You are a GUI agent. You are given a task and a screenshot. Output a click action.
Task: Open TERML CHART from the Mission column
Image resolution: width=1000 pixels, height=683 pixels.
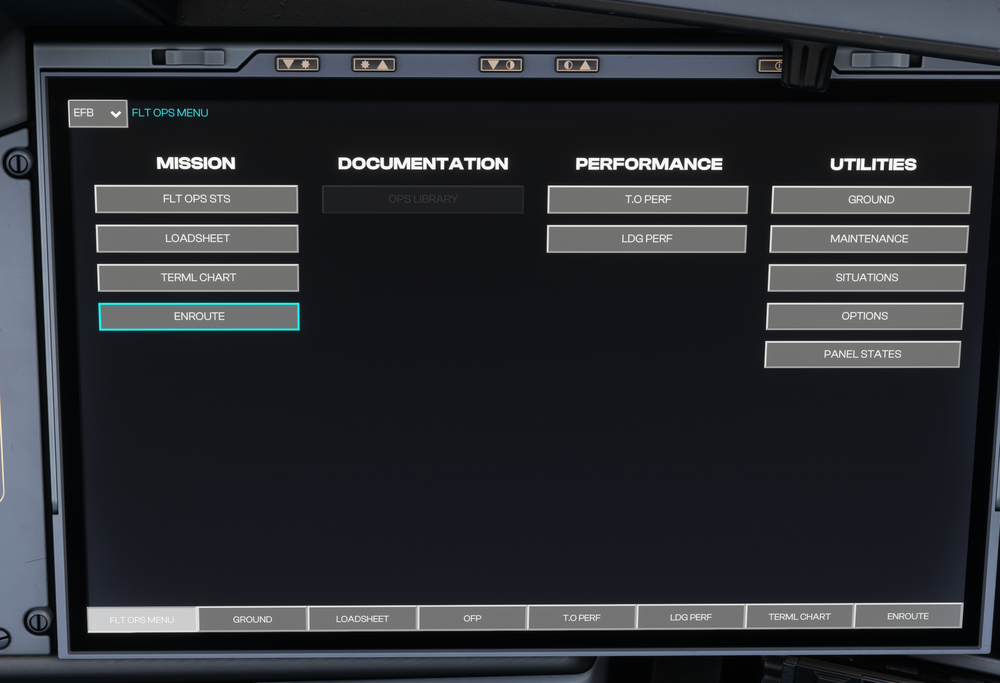[x=198, y=278]
